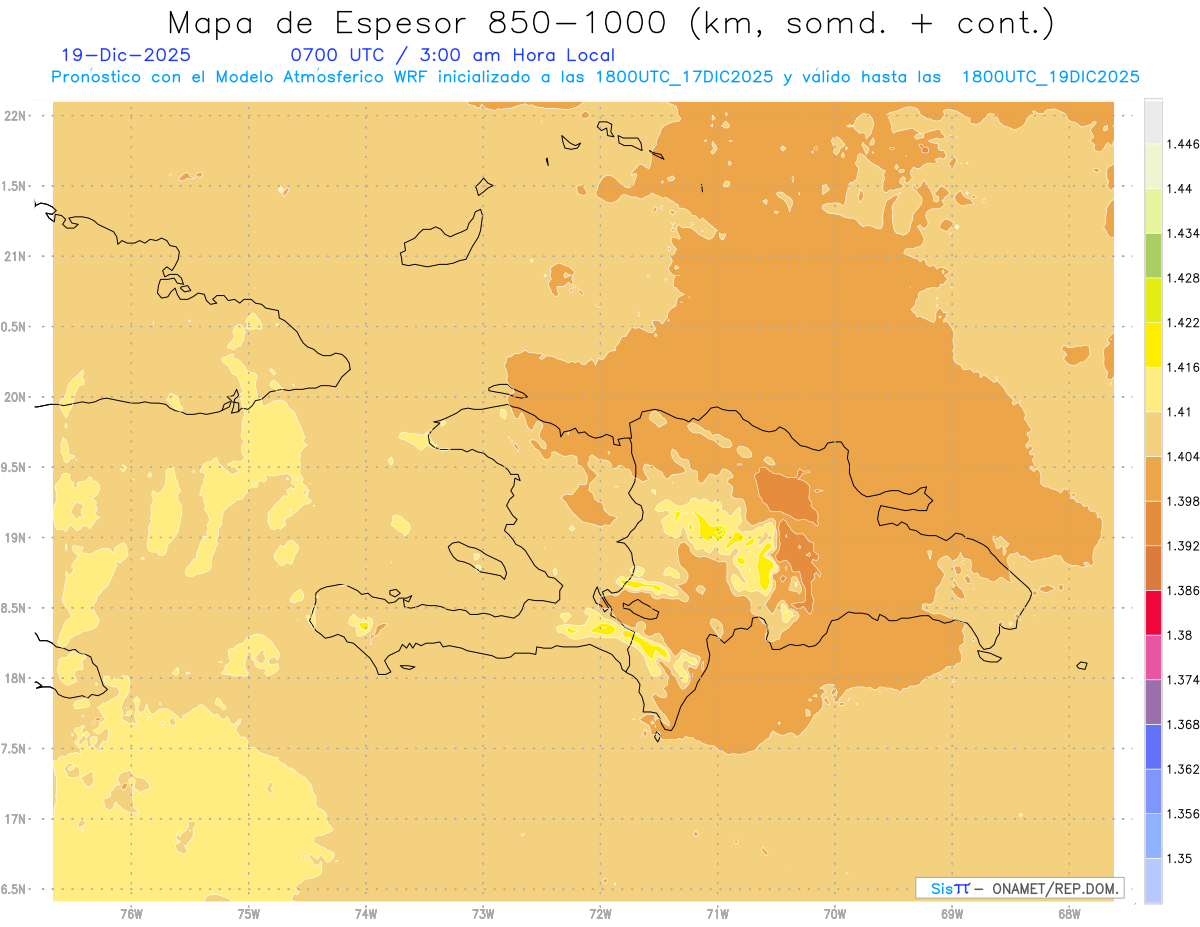Click the longitude axis label 71W
The height and width of the screenshot is (927, 1200).
[x=717, y=913]
